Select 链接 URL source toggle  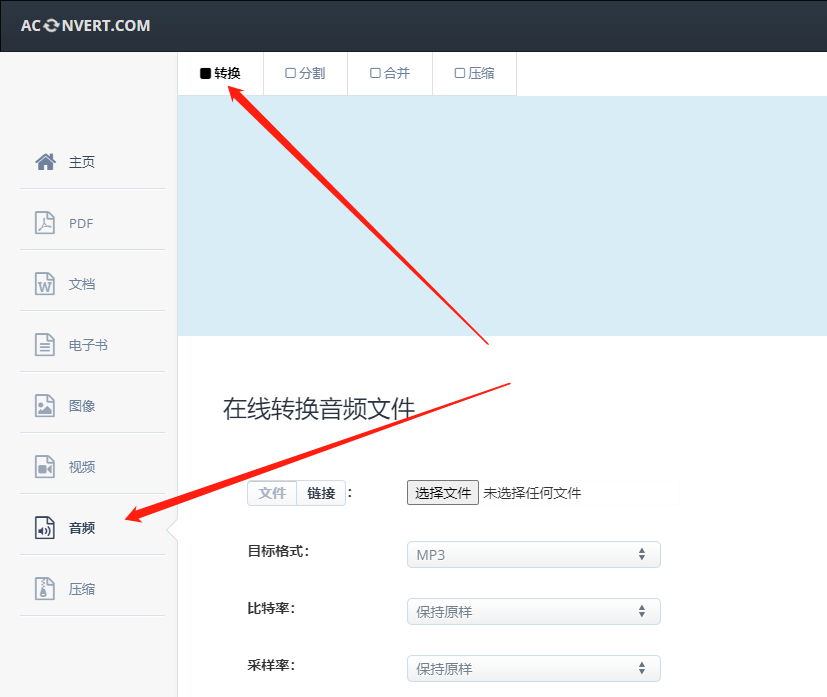pyautogui.click(x=321, y=493)
